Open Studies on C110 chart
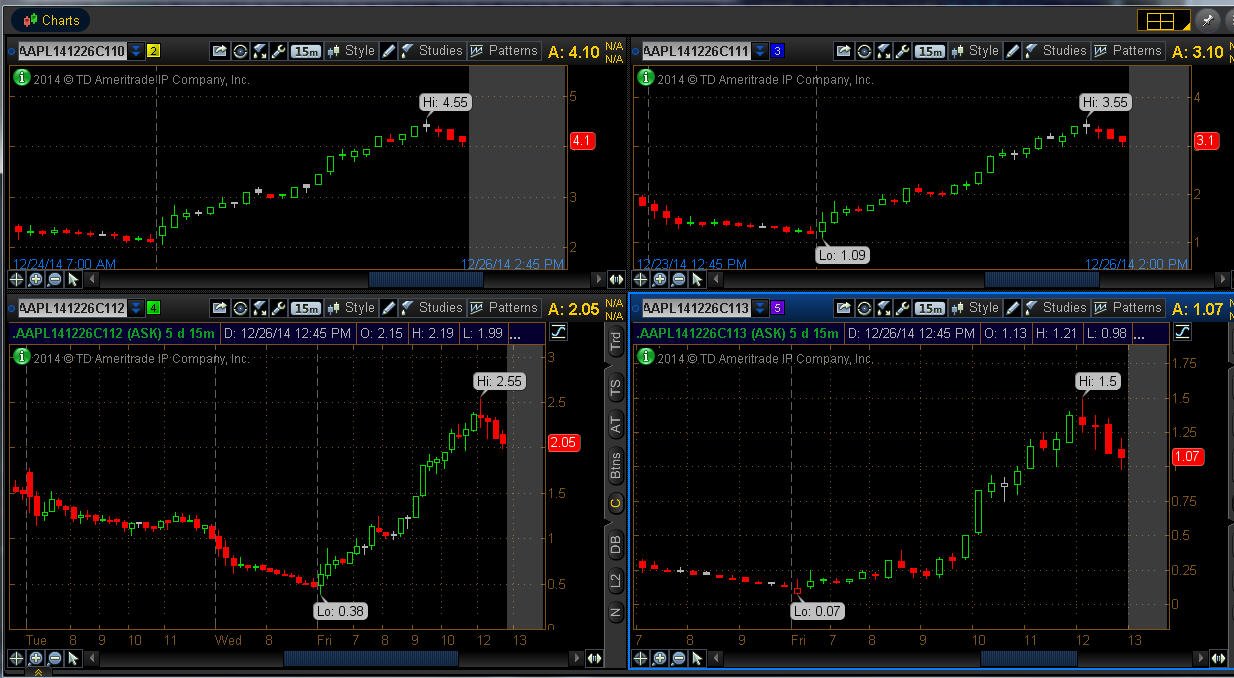The height and width of the screenshot is (678, 1234). 432,51
